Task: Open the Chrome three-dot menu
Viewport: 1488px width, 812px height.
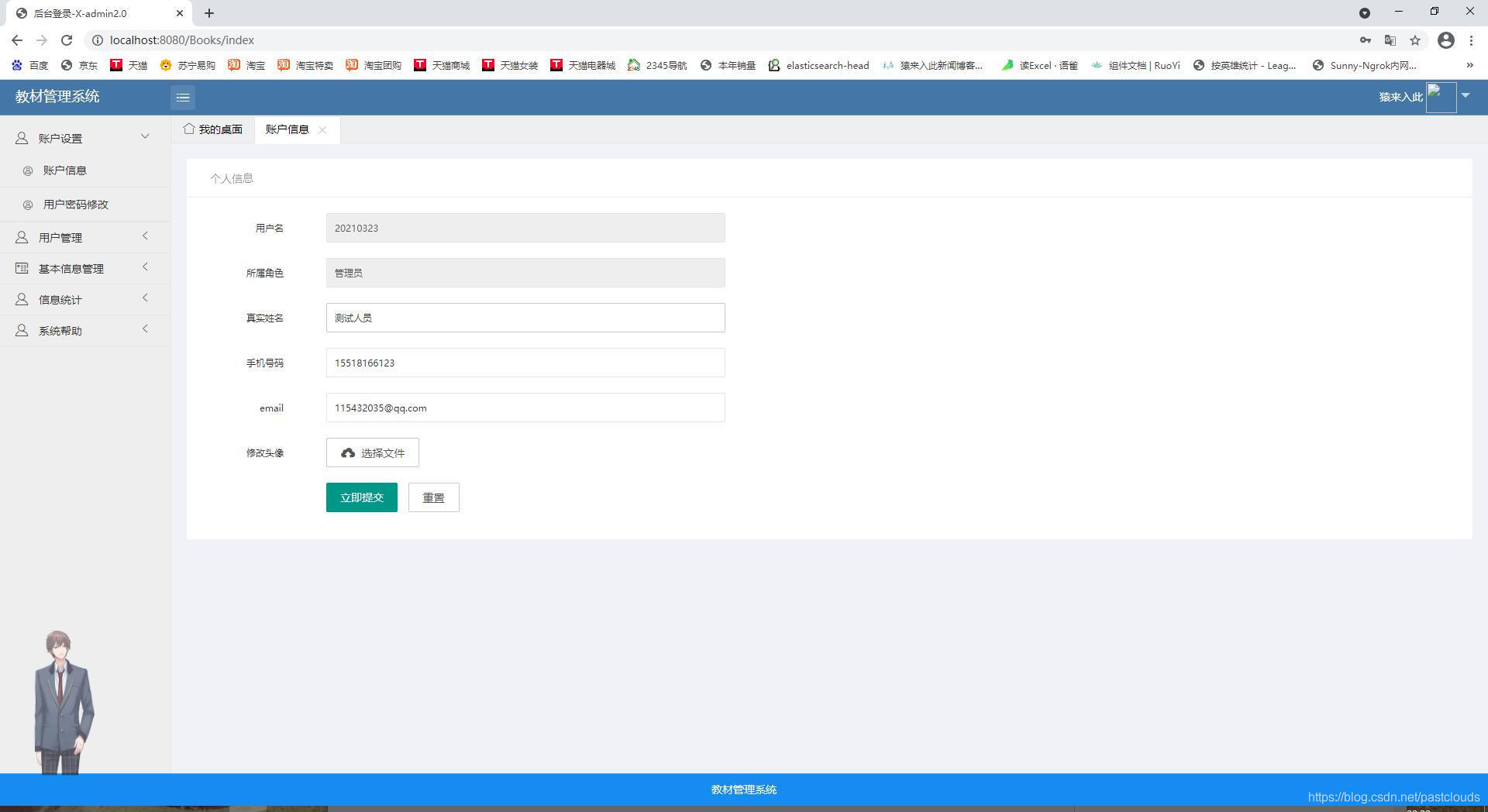Action: (1471, 40)
